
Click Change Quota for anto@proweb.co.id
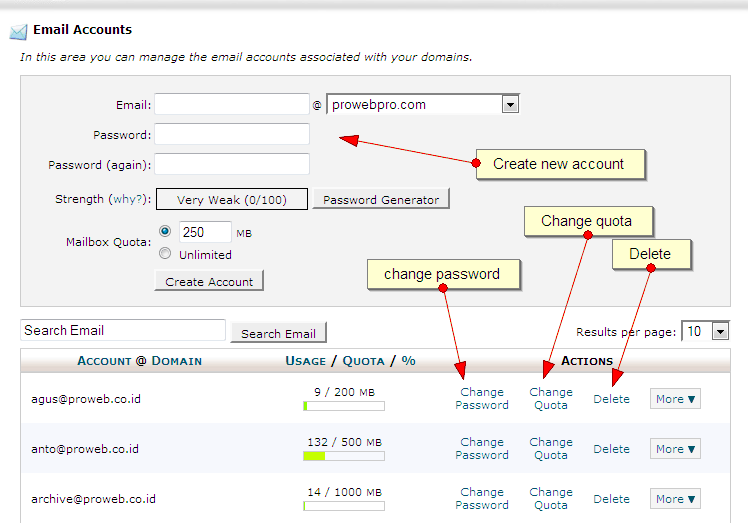pos(551,449)
